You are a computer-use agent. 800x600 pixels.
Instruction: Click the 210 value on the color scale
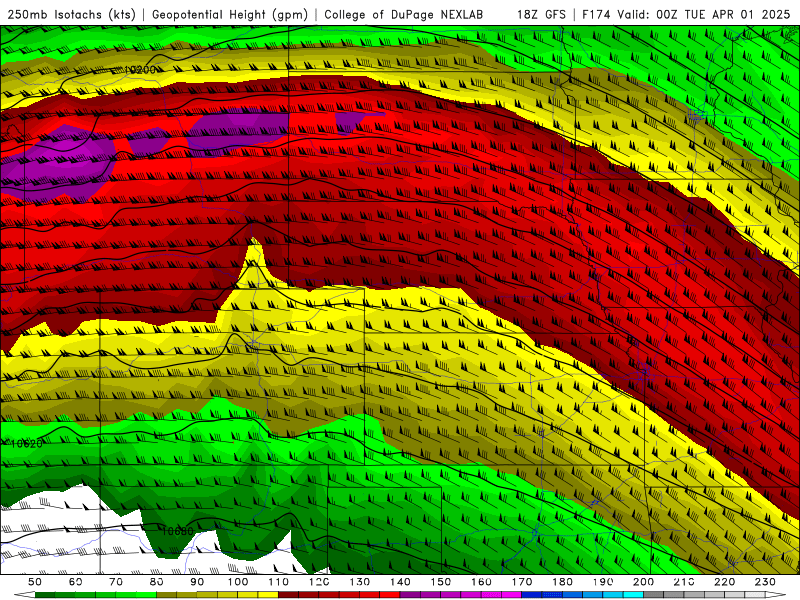(x=684, y=582)
